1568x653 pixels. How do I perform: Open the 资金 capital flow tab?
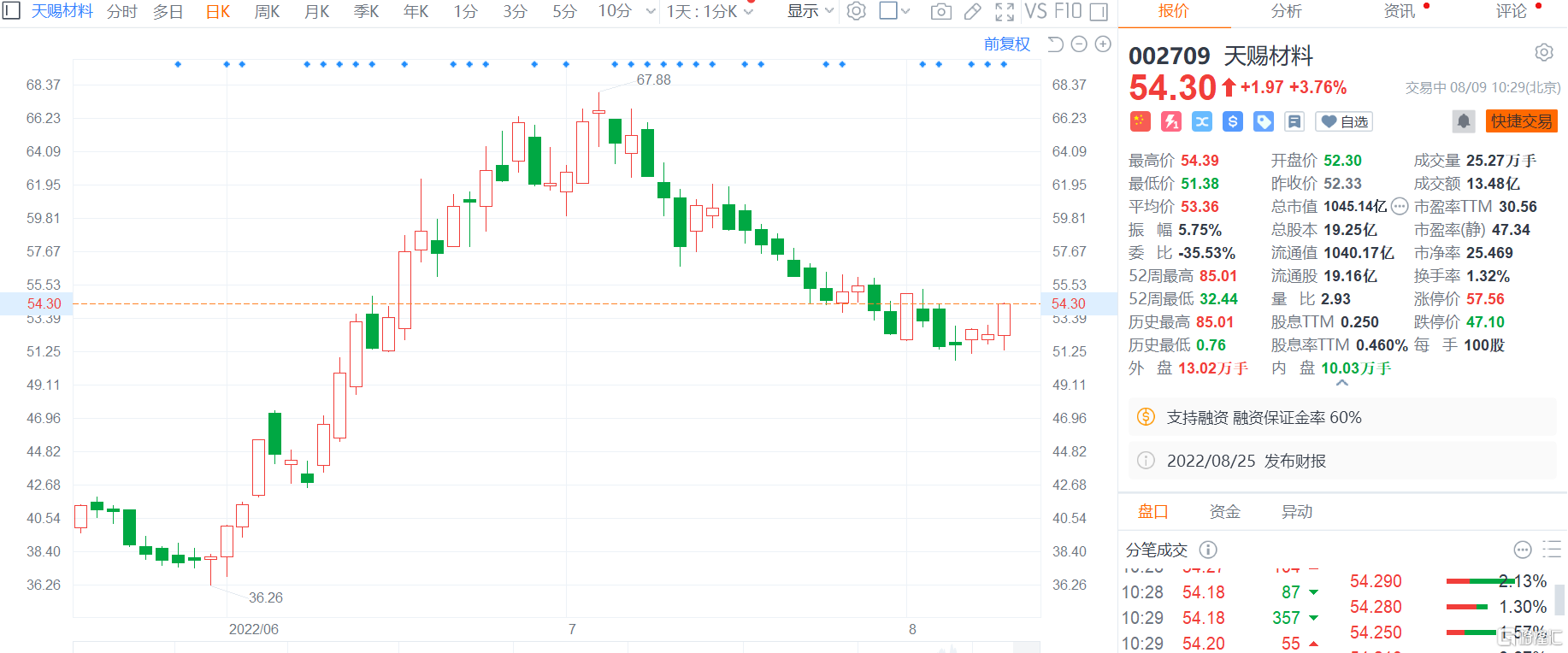click(x=1225, y=511)
